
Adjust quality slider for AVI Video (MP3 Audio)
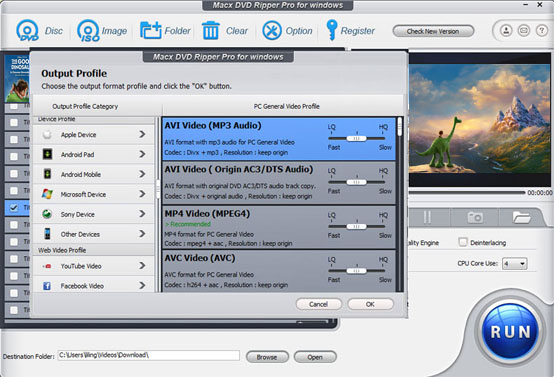click(356, 139)
